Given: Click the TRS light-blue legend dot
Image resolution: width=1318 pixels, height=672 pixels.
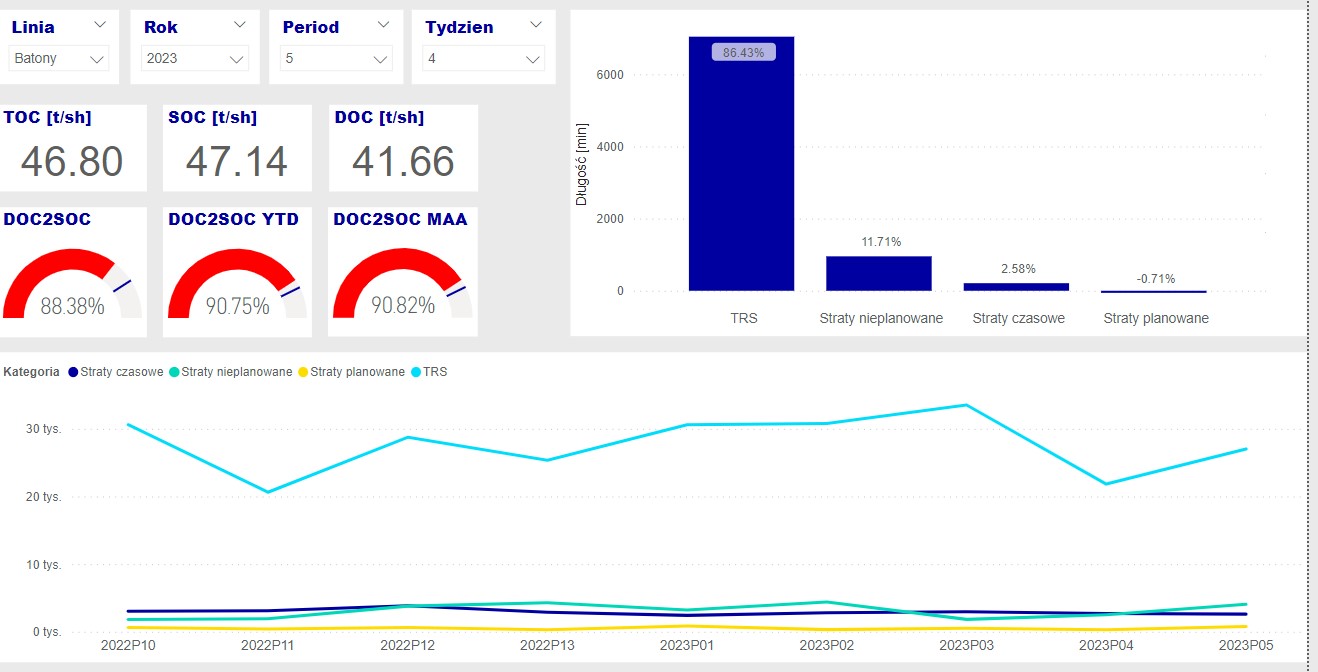Looking at the screenshot, I should tap(416, 372).
